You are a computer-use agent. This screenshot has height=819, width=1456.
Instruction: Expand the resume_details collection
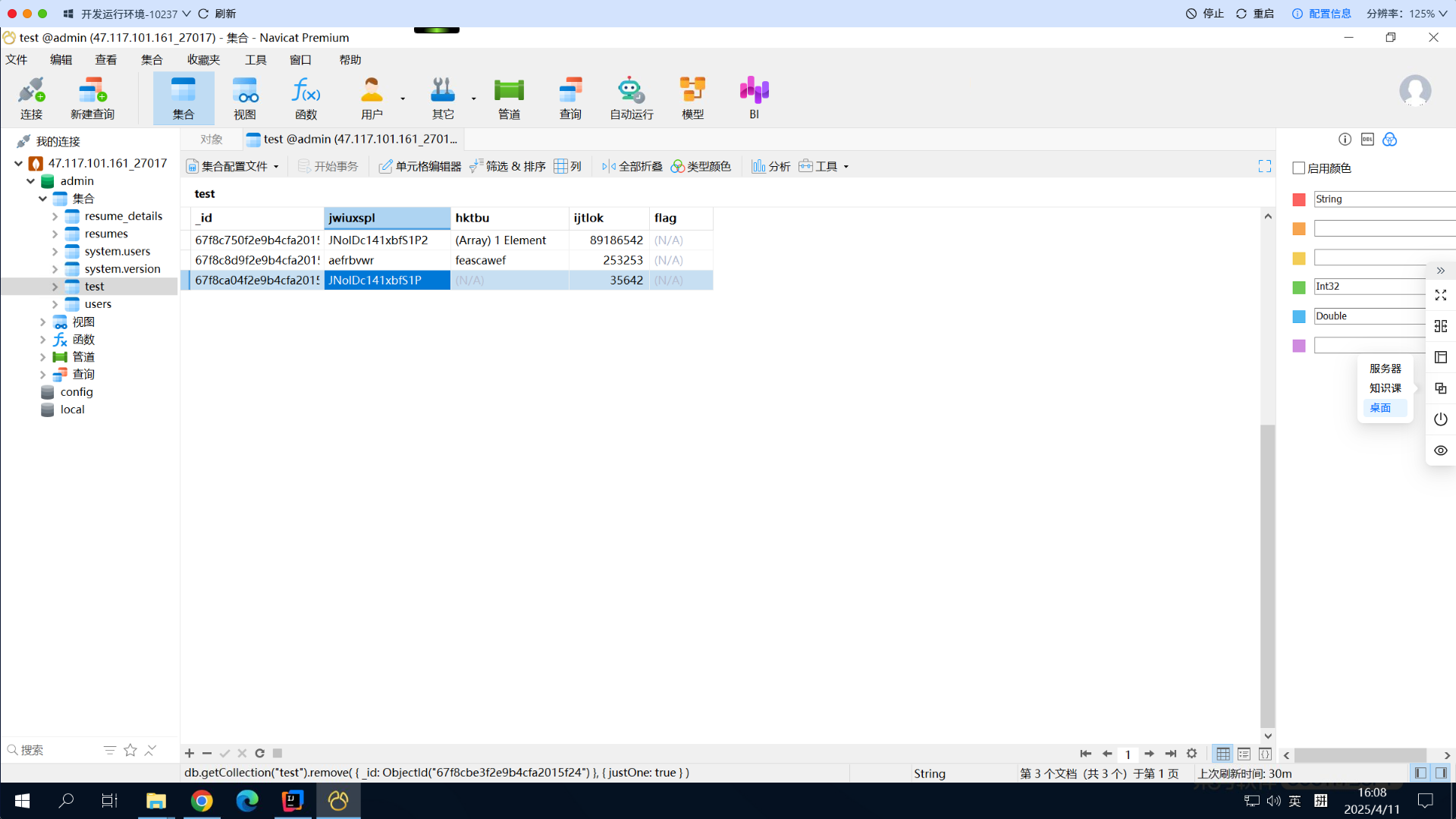(55, 216)
